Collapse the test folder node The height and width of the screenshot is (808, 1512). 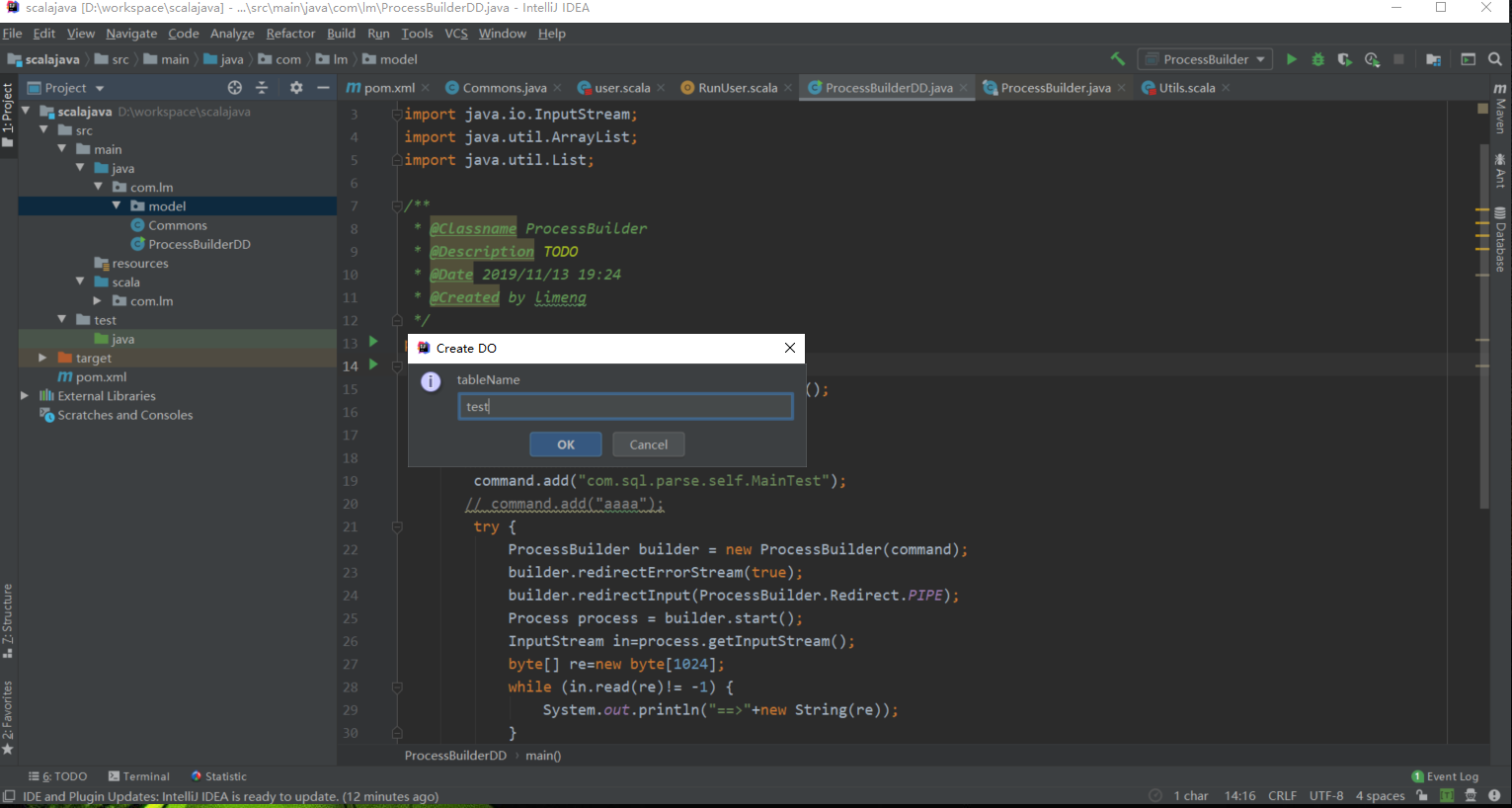pyautogui.click(x=62, y=319)
